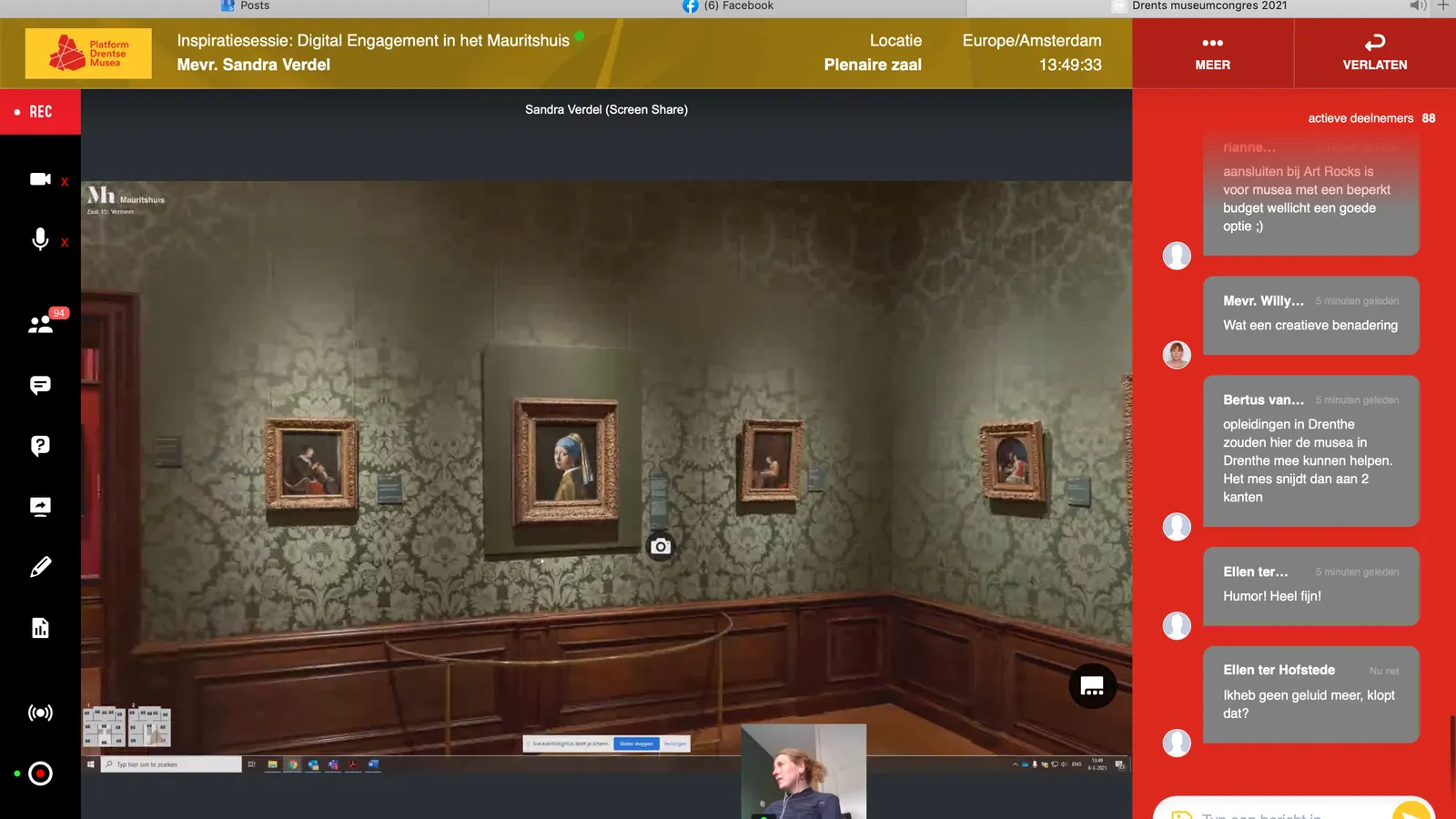Open Chrome from the Windows taskbar
The width and height of the screenshot is (1456, 819).
tap(293, 764)
